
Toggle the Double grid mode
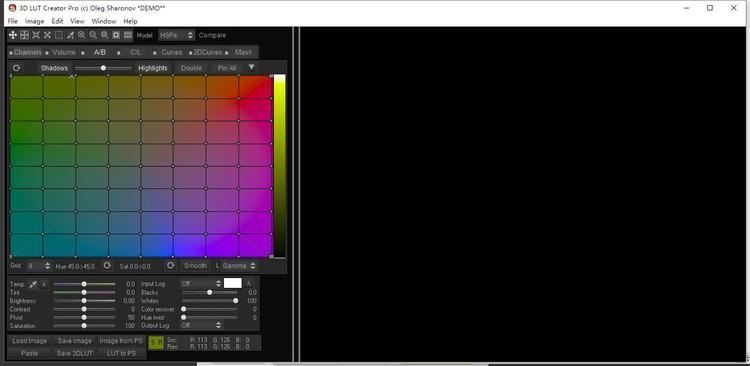point(191,68)
